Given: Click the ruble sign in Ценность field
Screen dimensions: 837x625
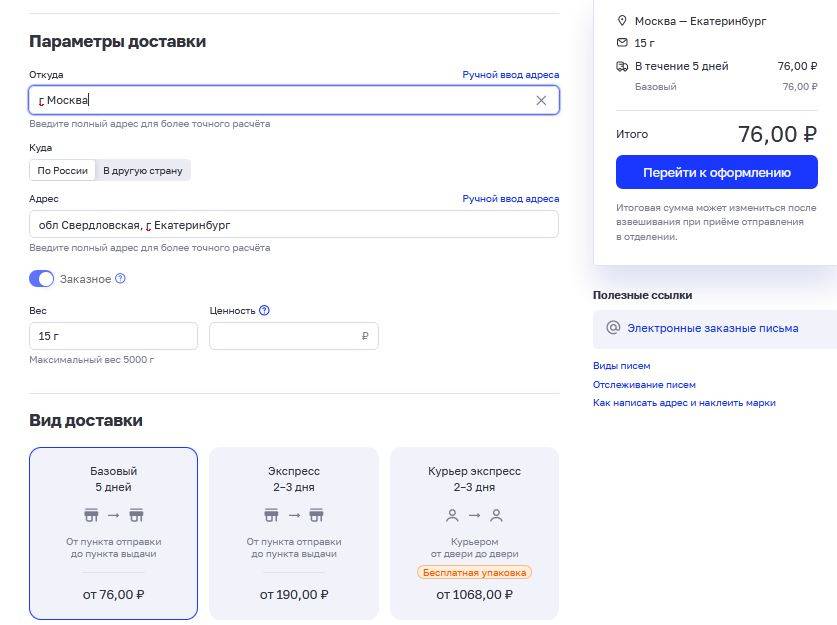Looking at the screenshot, I should [365, 337].
